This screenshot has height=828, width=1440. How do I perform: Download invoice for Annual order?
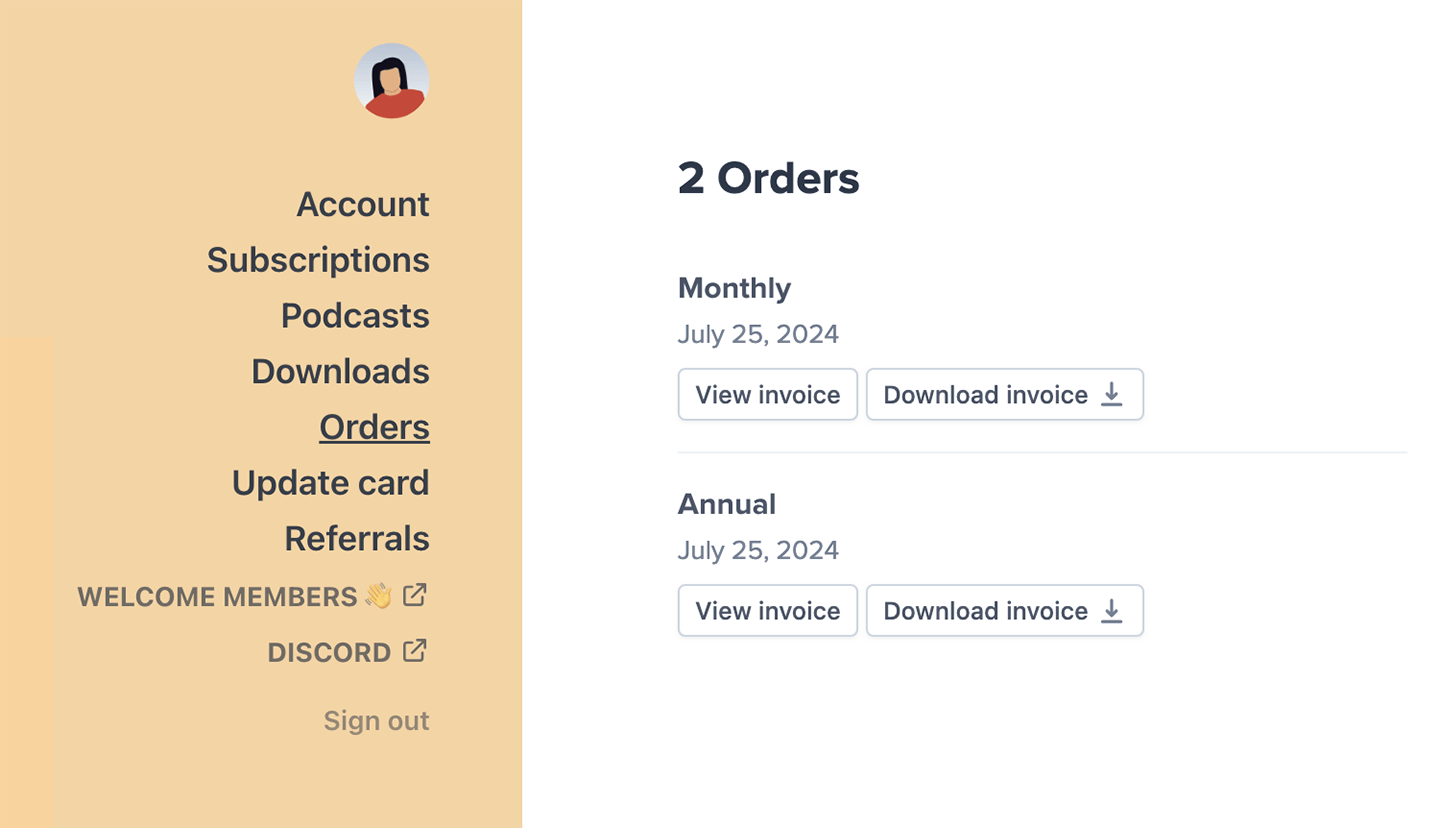pos(1004,611)
